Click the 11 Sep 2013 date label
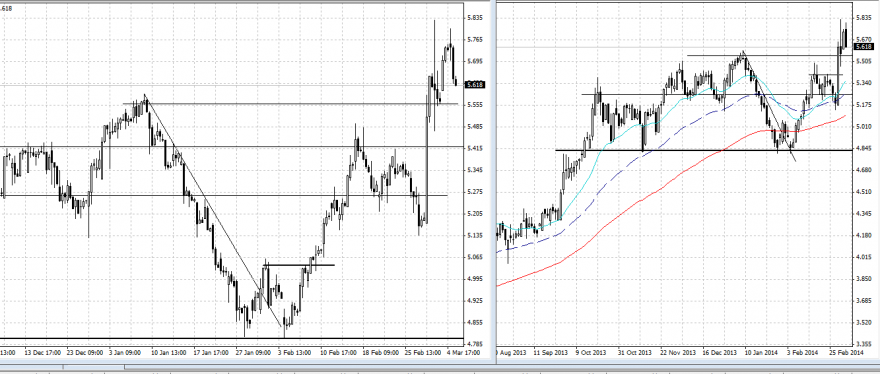This screenshot has height=374, width=880. [x=552, y=353]
